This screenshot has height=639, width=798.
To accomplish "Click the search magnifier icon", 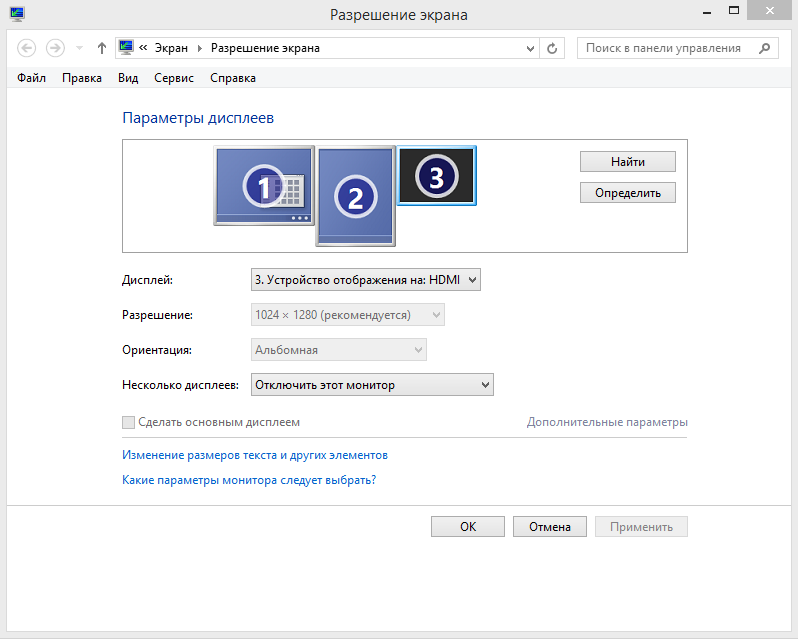I will coord(764,48).
